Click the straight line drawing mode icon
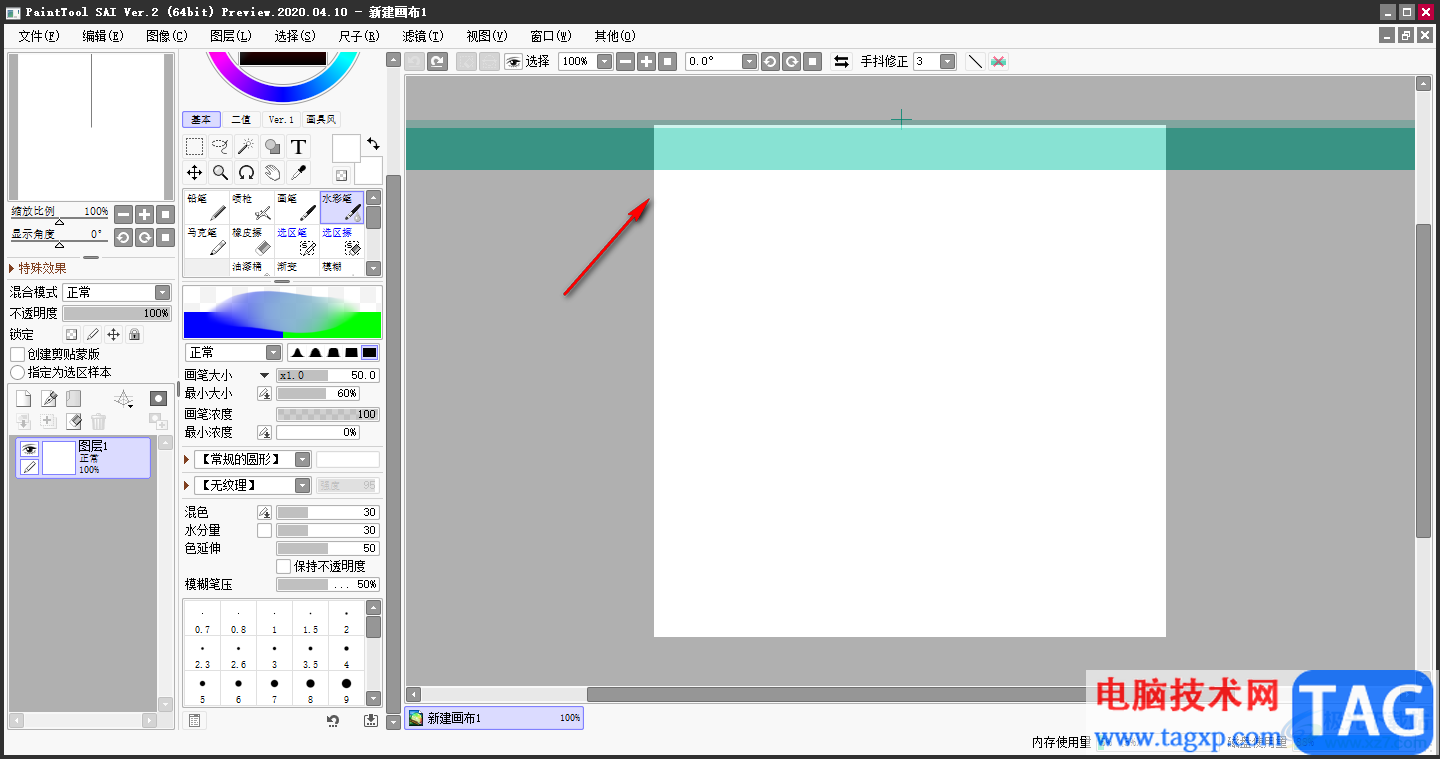 coord(975,61)
